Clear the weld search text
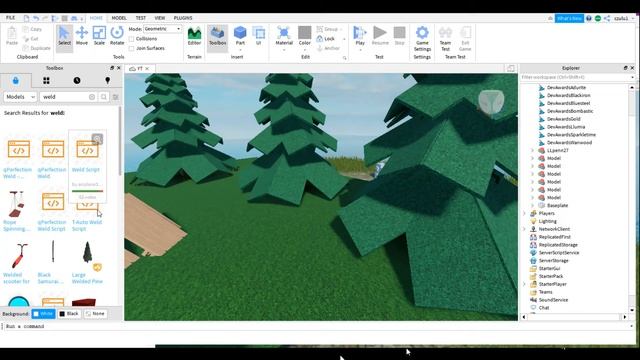 click(x=92, y=97)
